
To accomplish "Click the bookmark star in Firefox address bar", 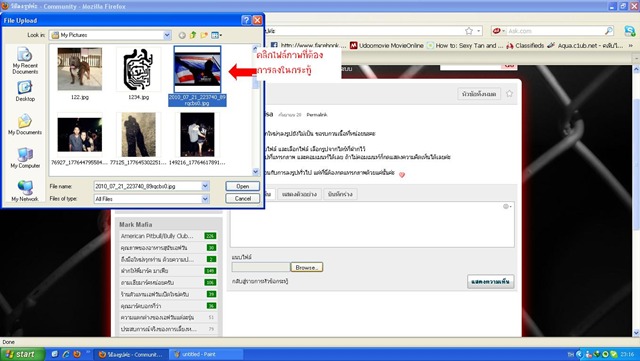I will pyautogui.click(x=469, y=31).
